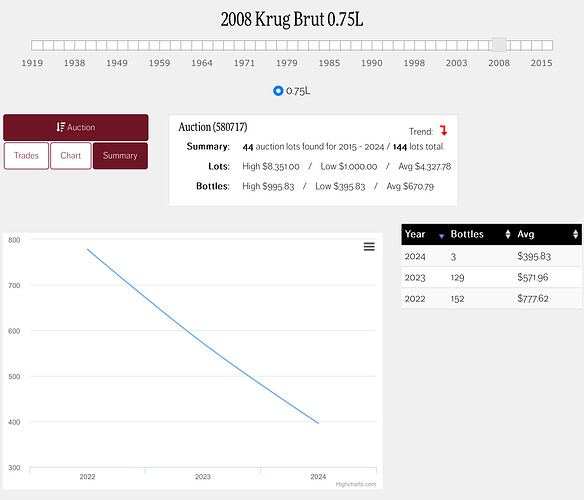Sort table by Bottles column arrows
This screenshot has height=500, width=584.
click(x=508, y=234)
